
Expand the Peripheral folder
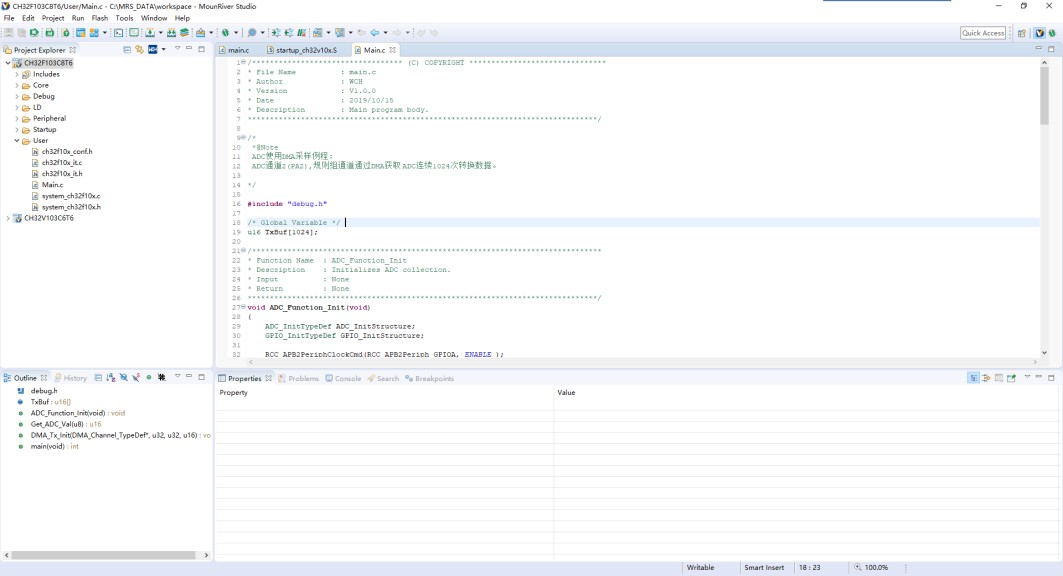click(x=17, y=119)
